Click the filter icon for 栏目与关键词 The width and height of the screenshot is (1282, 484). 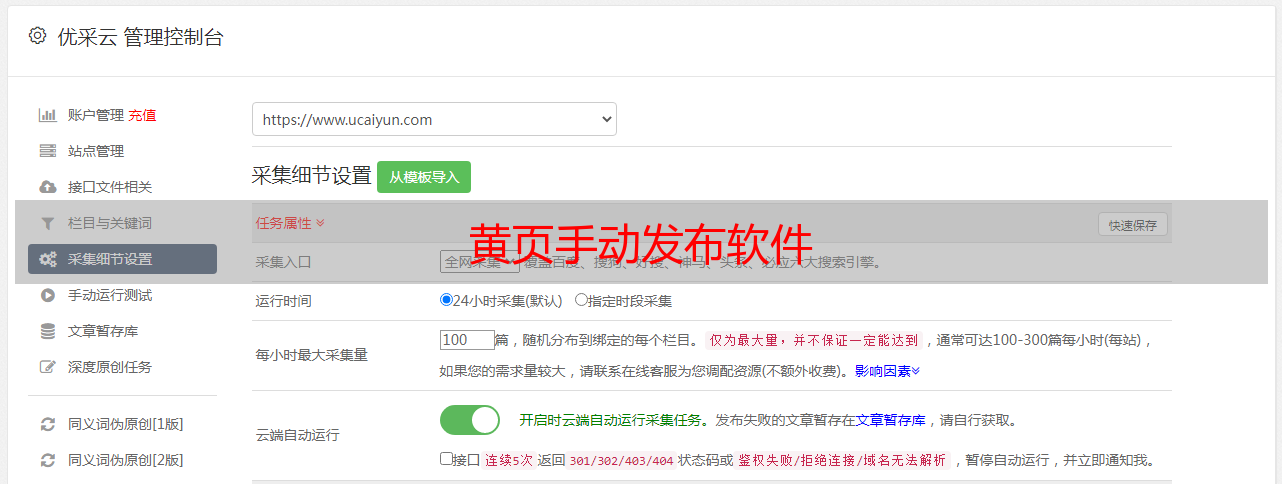47,223
